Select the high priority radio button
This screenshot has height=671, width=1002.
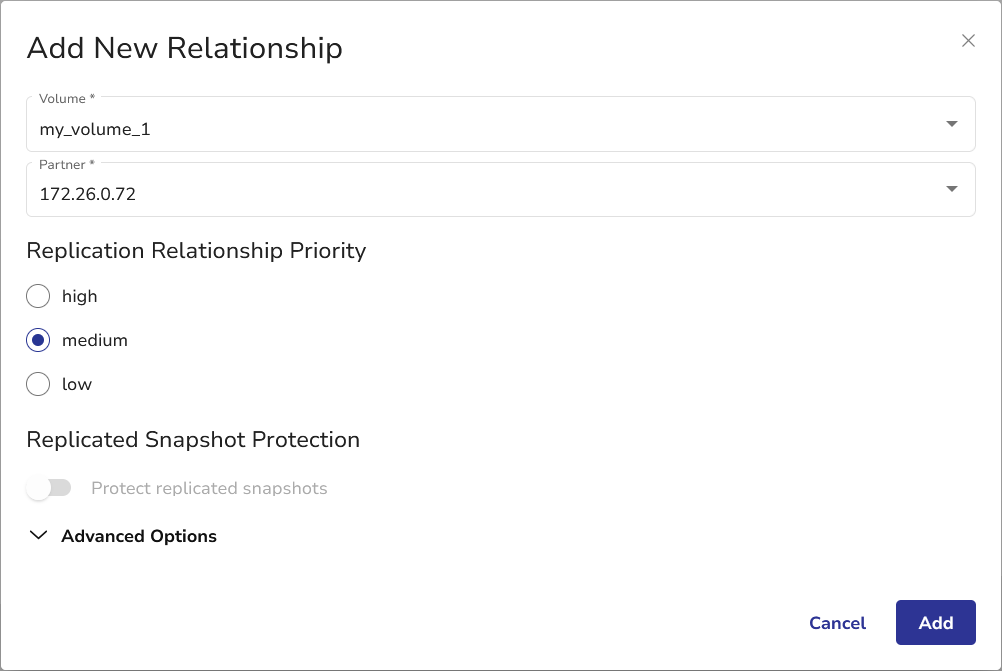click(38, 296)
